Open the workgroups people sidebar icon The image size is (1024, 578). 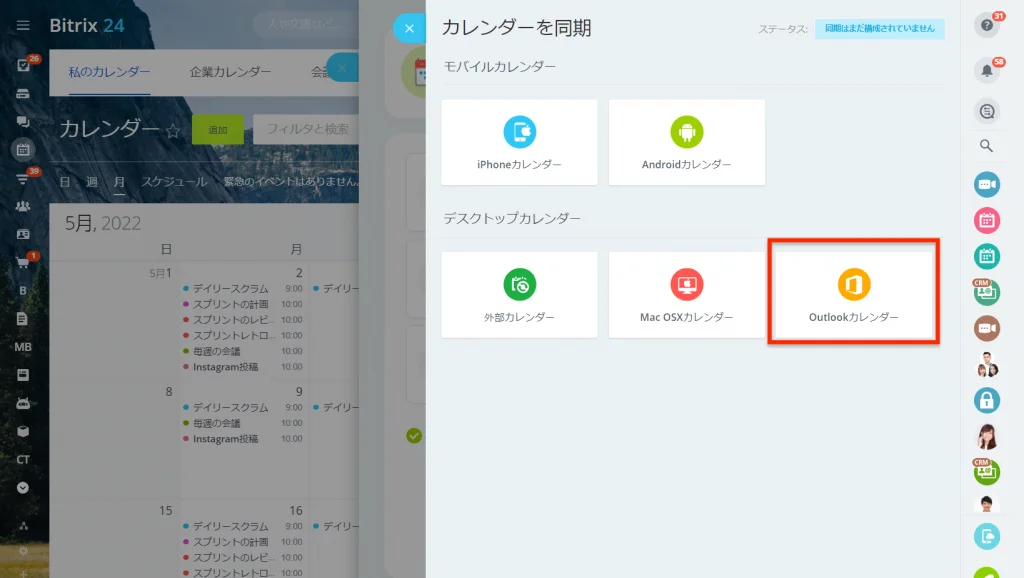[23, 206]
